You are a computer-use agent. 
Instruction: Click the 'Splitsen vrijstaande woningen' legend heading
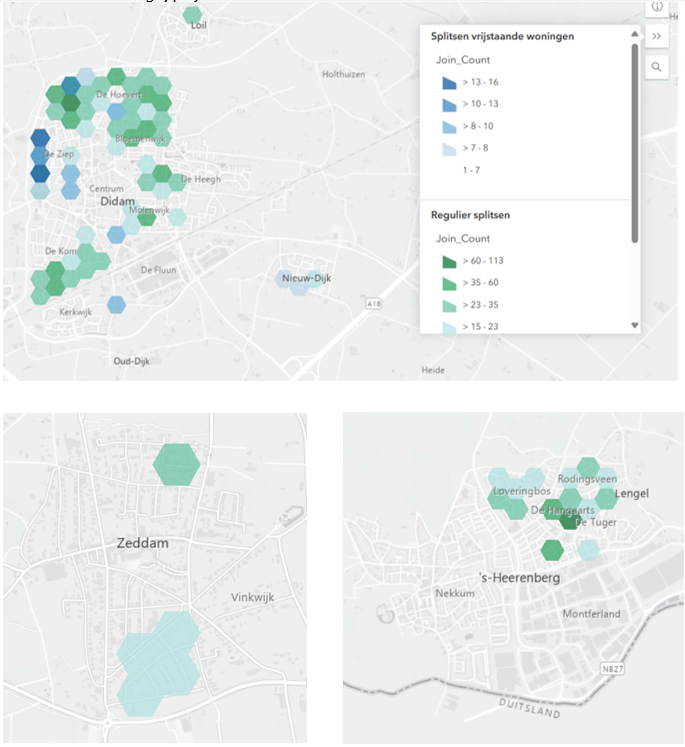coord(502,37)
